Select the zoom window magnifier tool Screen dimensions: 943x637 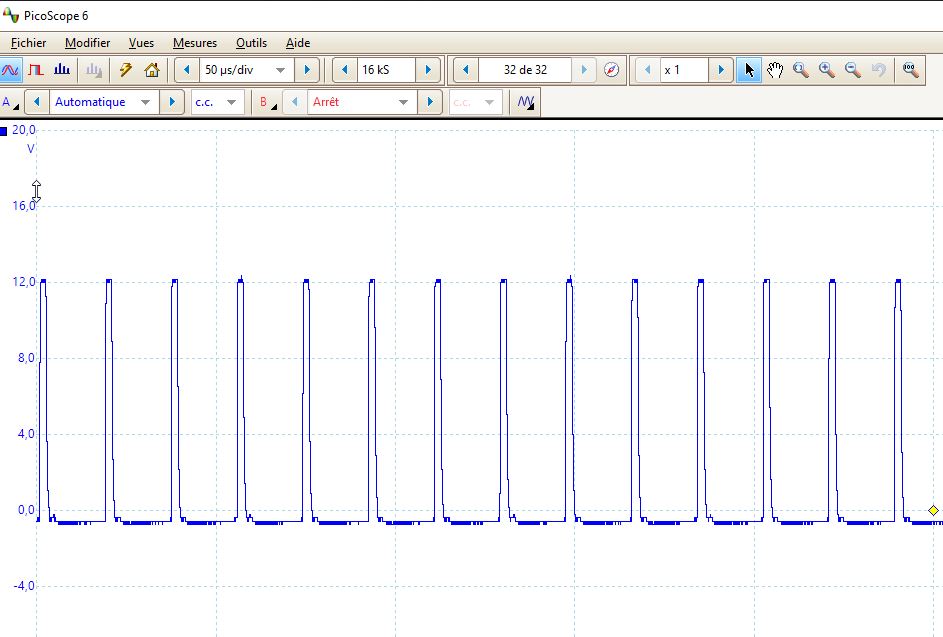[x=800, y=70]
